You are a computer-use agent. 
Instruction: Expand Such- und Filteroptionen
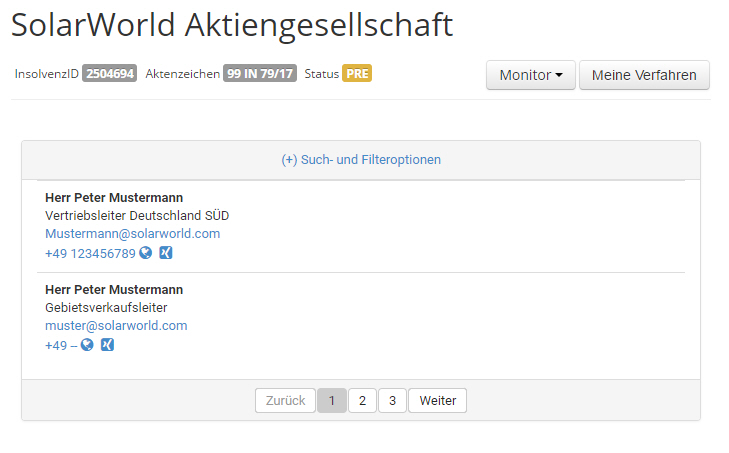(361, 160)
